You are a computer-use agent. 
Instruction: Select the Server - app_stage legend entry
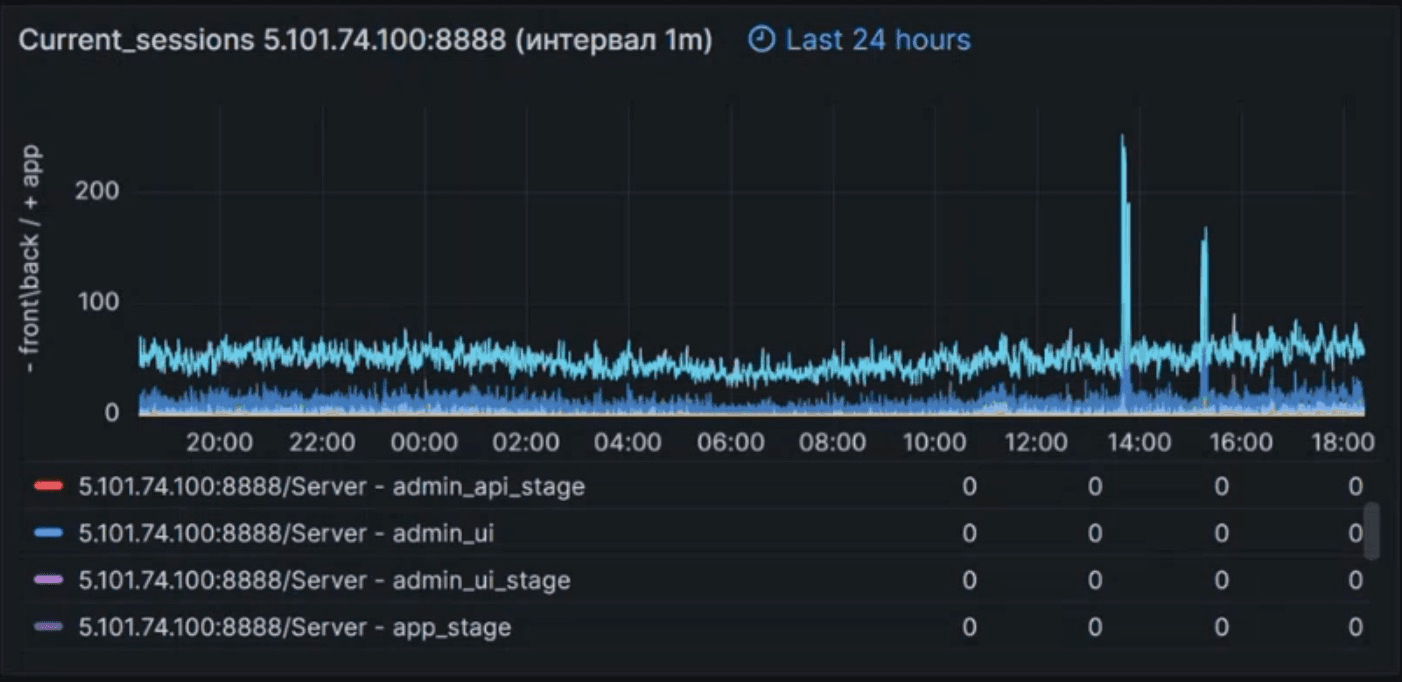[294, 627]
